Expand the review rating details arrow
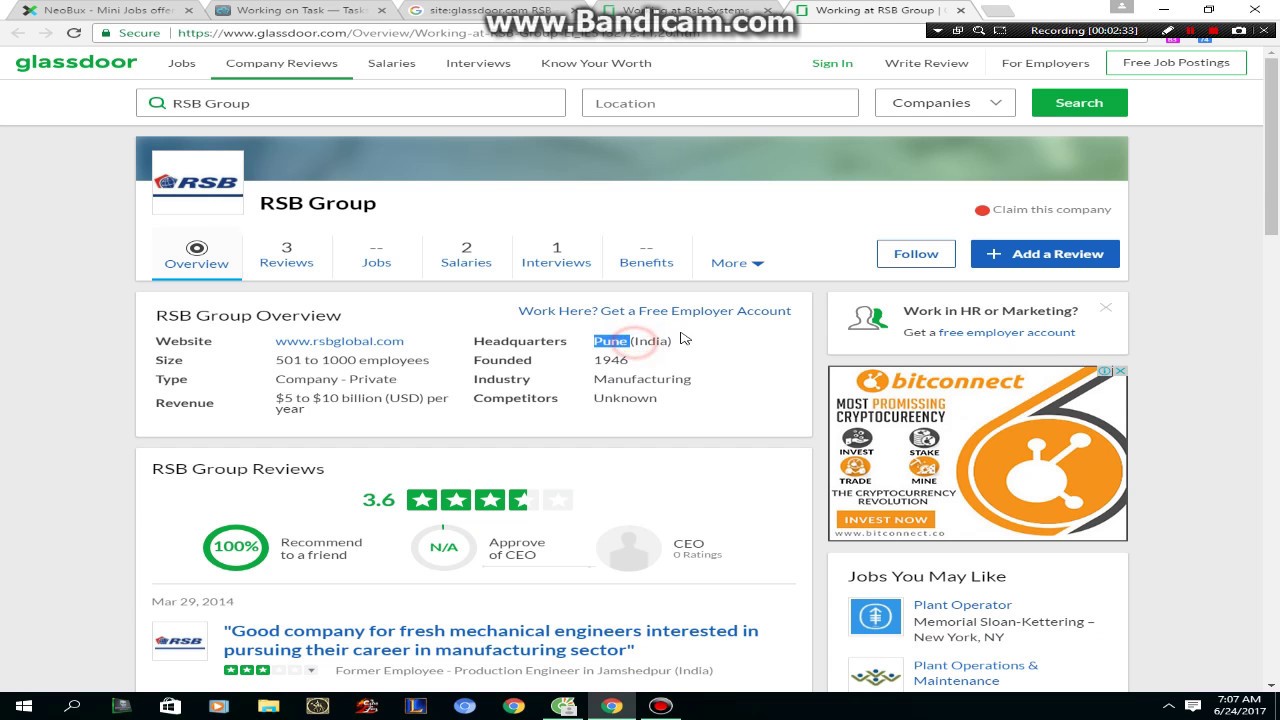The width and height of the screenshot is (1280, 720). [311, 670]
